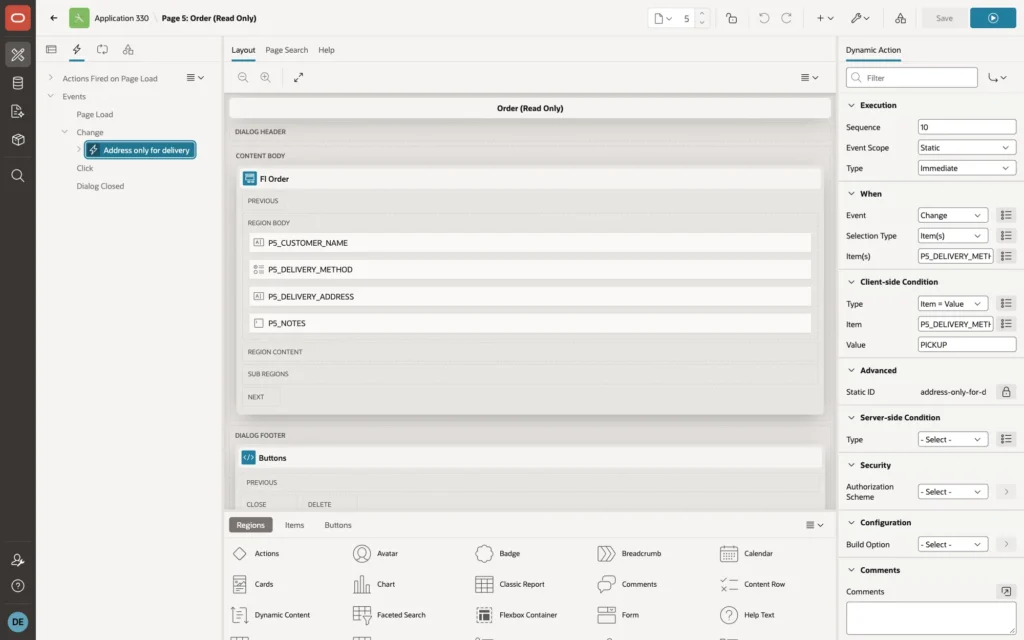The width and height of the screenshot is (1024, 640).
Task: Open the Utilities wrench menu
Action: point(860,18)
